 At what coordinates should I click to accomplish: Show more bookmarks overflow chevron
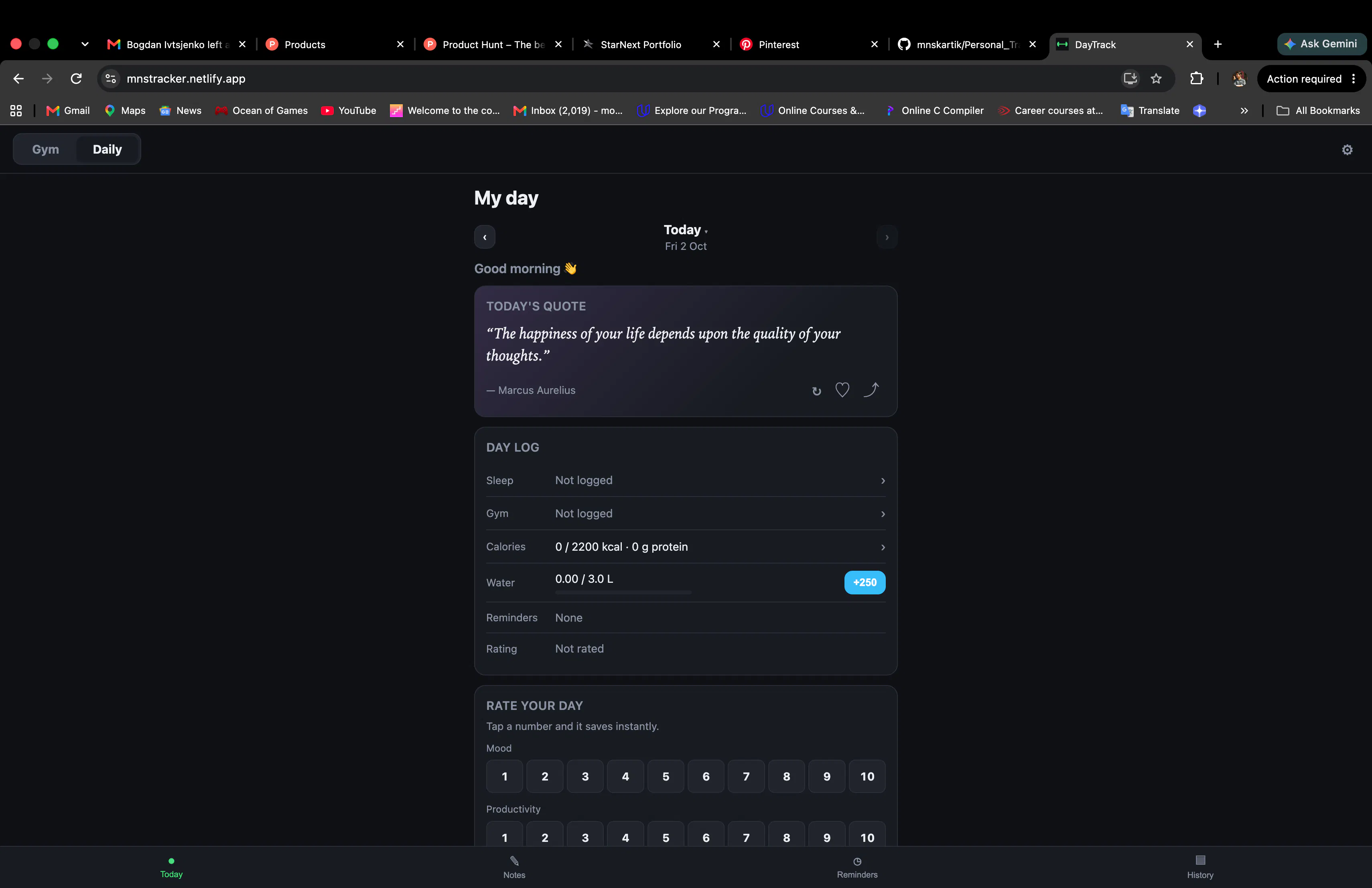1244,111
